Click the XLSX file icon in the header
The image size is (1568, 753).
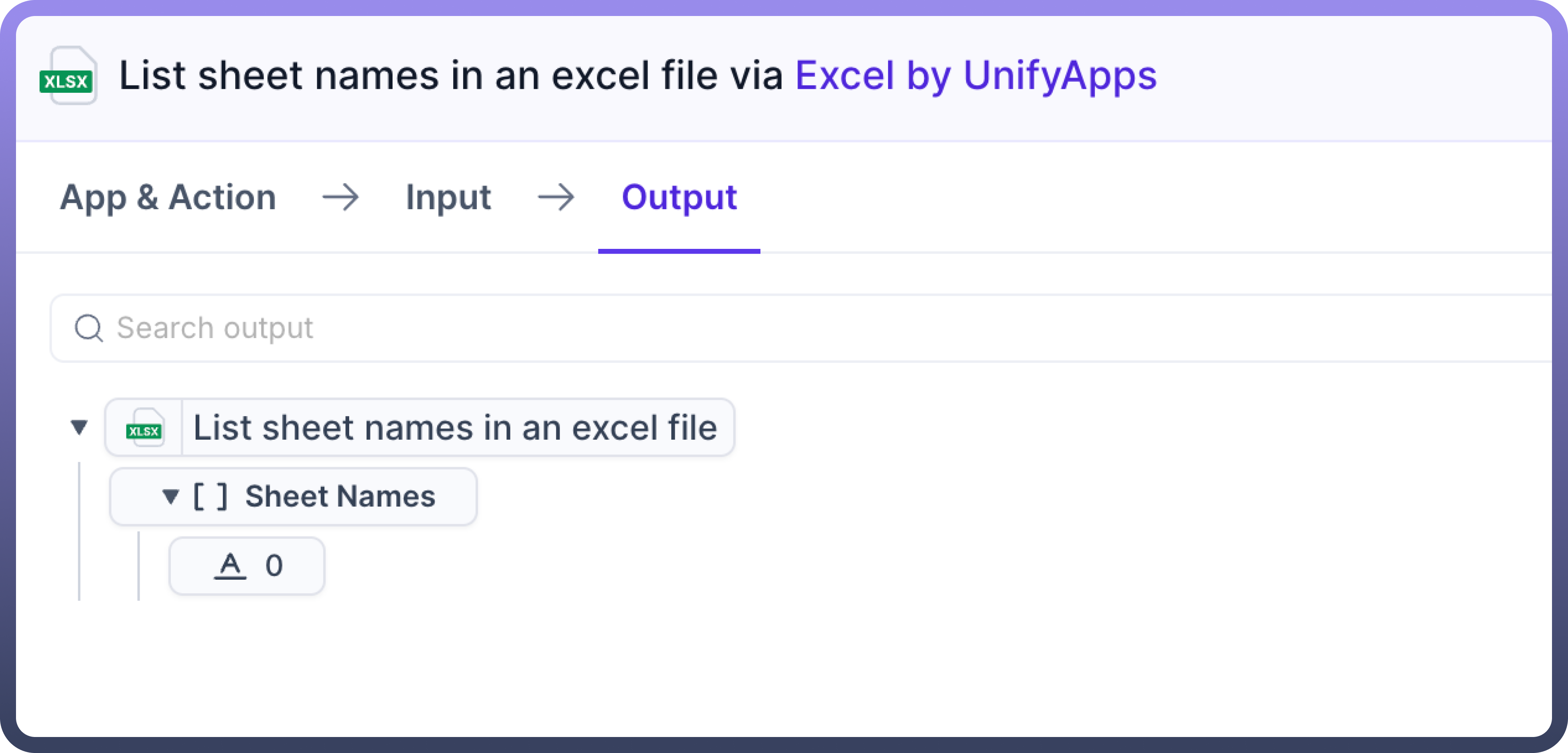point(68,76)
